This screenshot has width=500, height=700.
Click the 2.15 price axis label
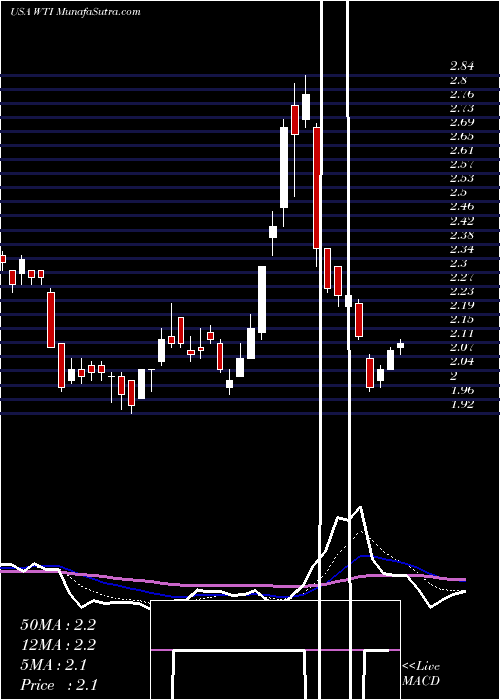click(462, 320)
